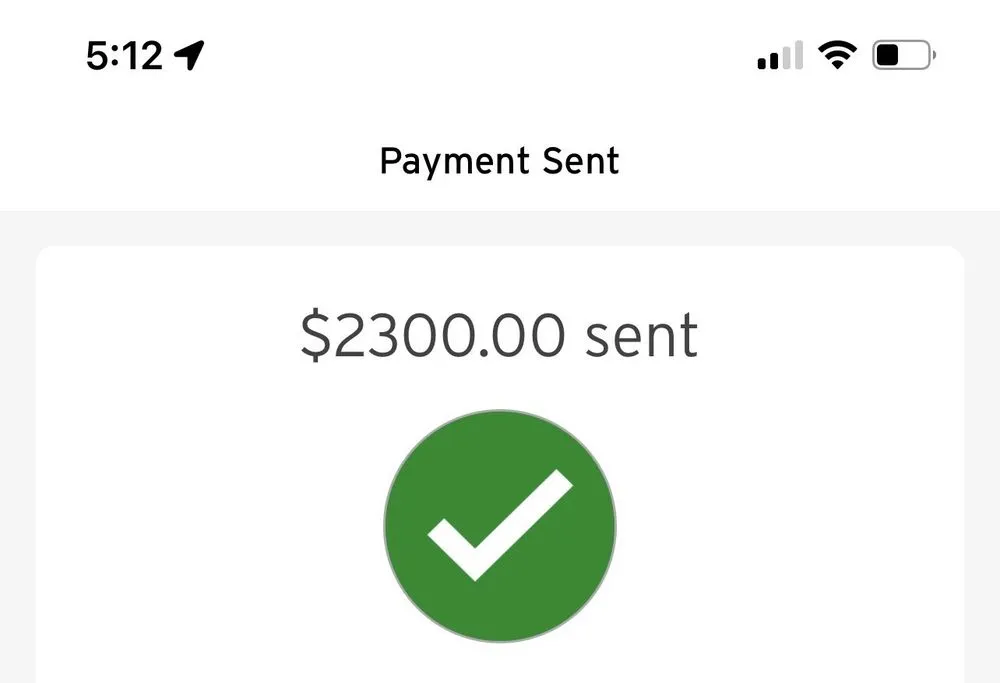This screenshot has width=1000, height=683.
Task: Click the $2300.00 dollar amount
Action: (432, 337)
